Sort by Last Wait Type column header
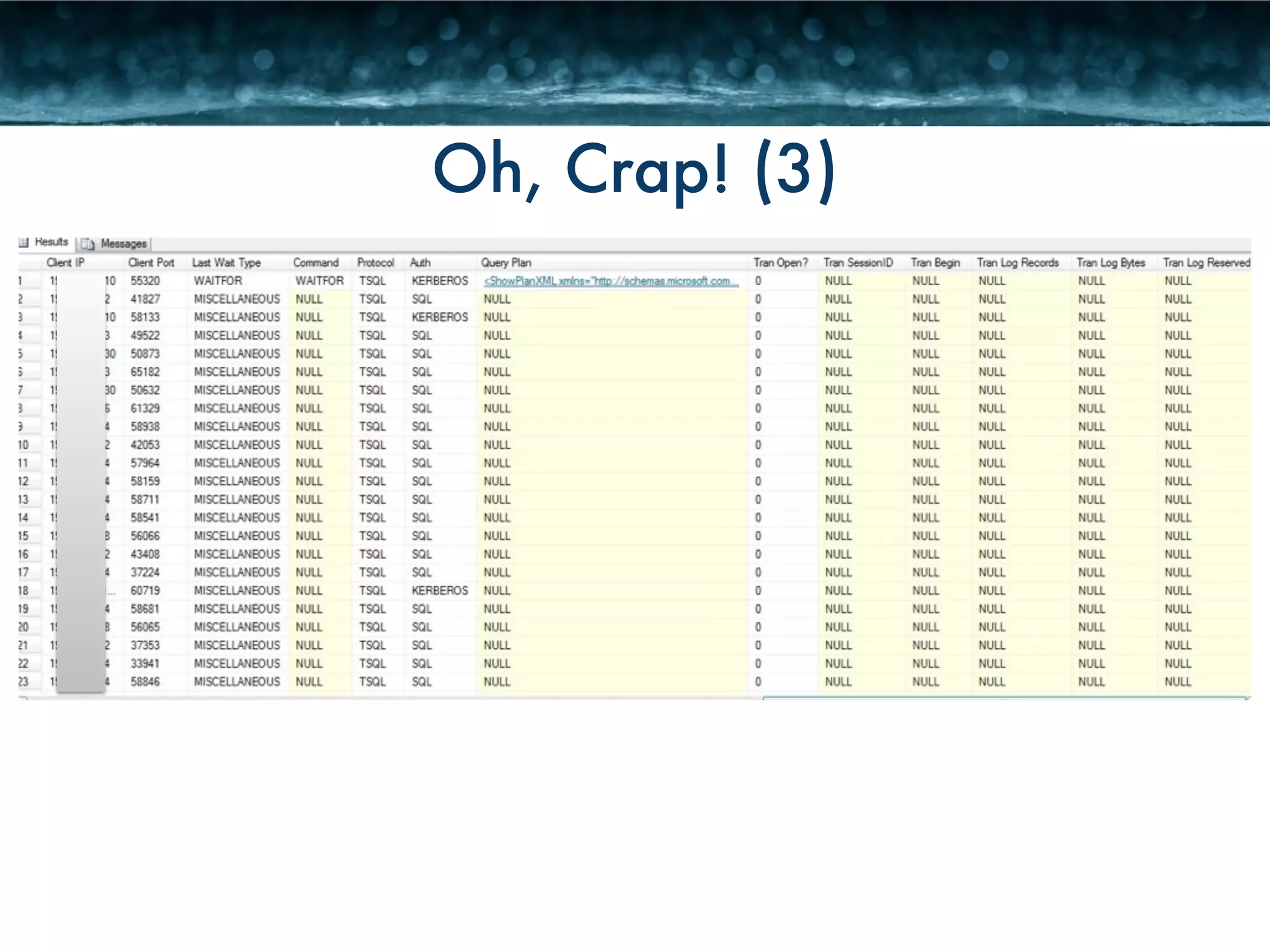Screen dimensions: 1270x952 tap(226, 263)
